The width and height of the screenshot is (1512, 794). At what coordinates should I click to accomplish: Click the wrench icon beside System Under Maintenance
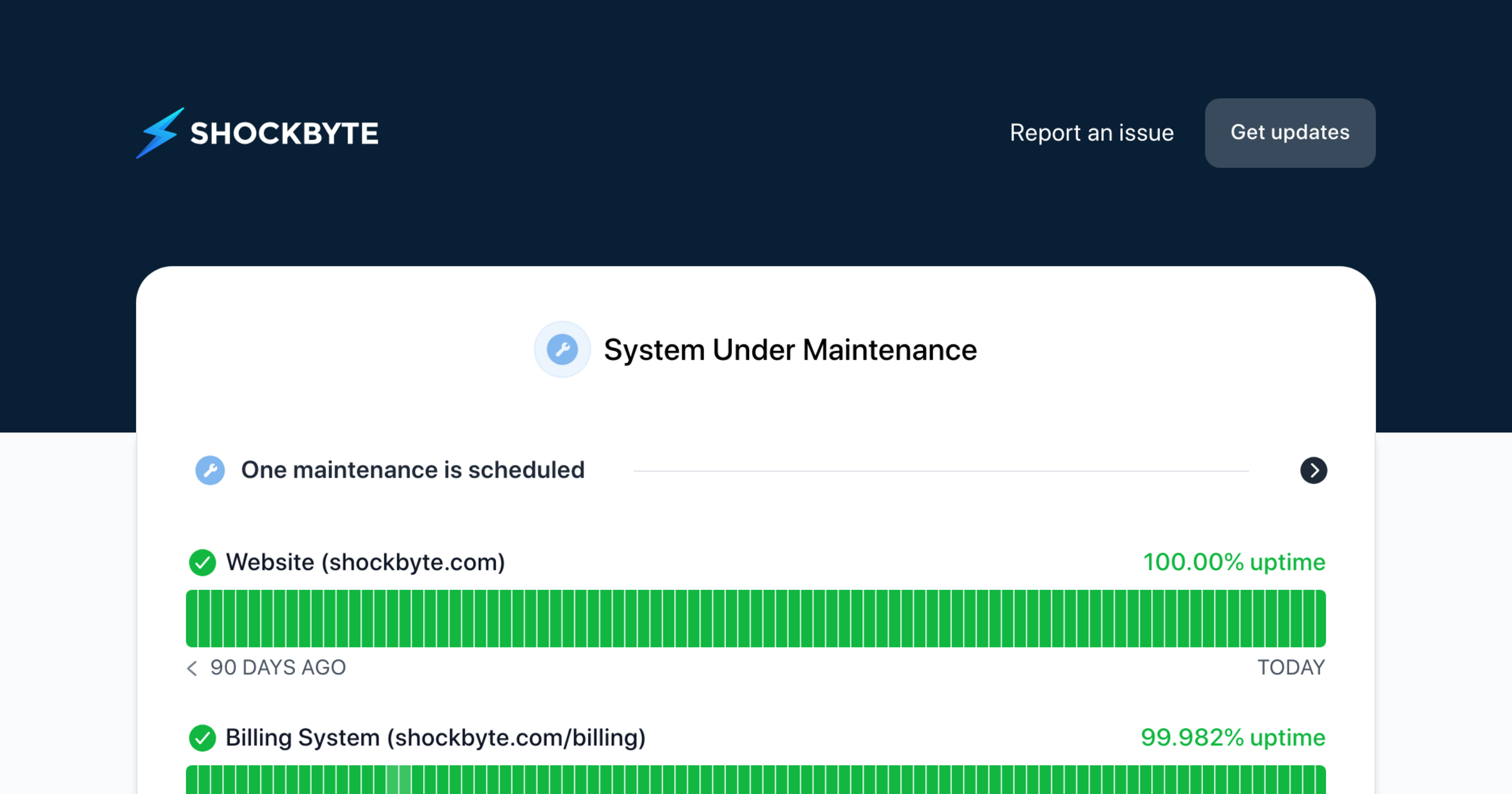[x=562, y=350]
